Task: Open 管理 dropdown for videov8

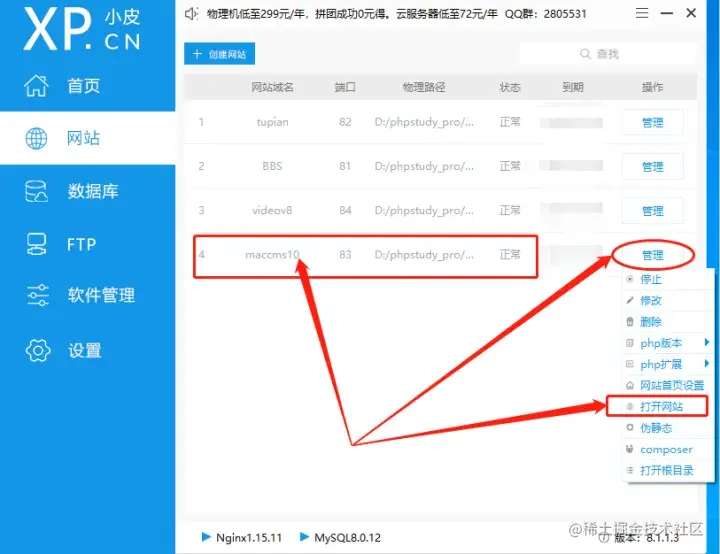Action: [x=652, y=210]
